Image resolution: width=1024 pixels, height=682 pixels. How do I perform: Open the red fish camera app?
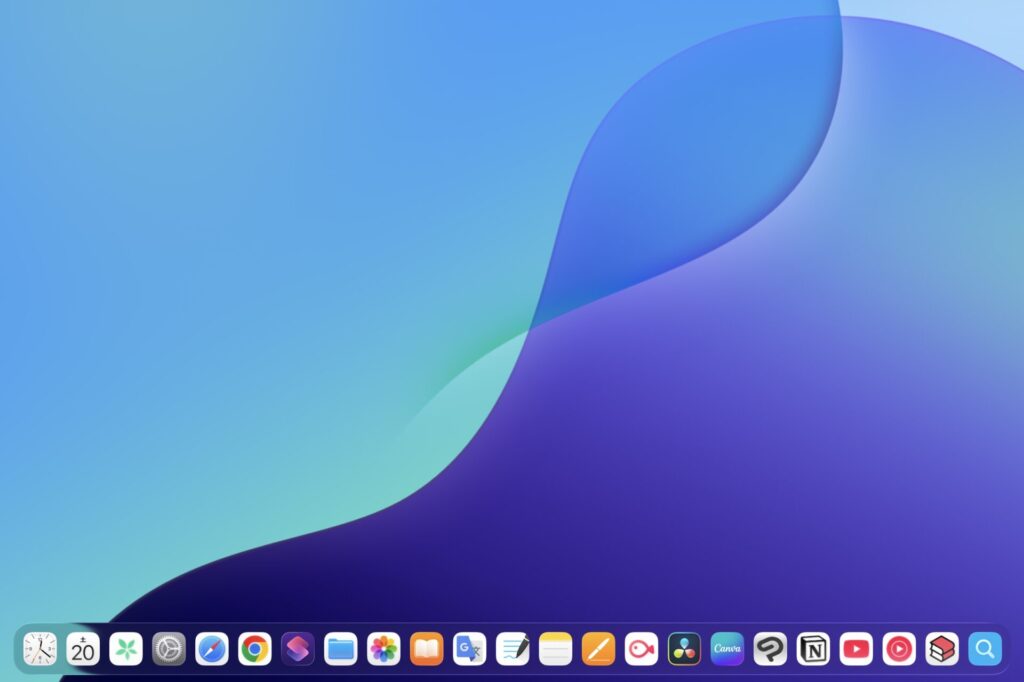tap(641, 649)
